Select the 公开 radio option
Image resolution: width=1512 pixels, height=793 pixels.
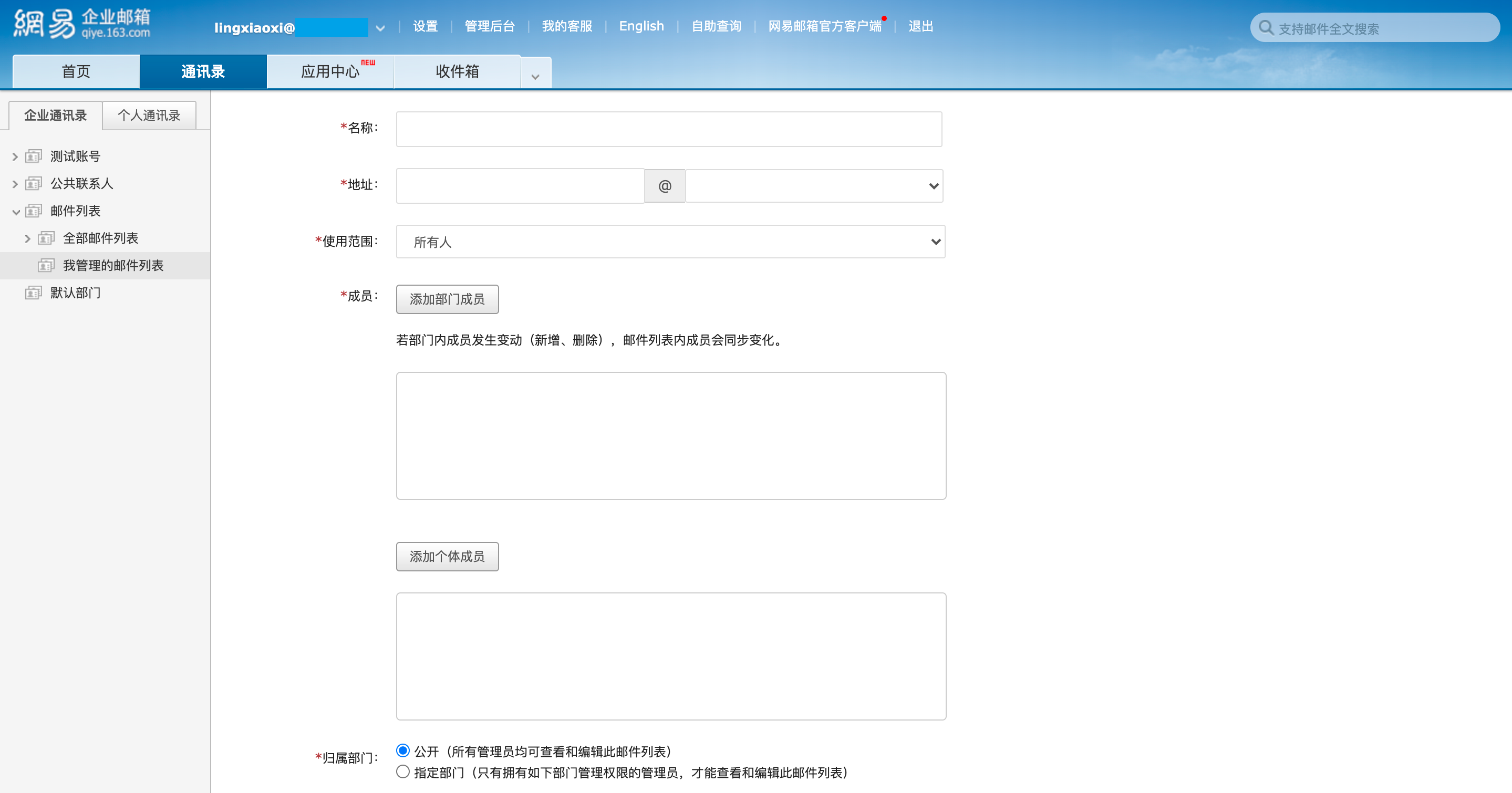(402, 750)
